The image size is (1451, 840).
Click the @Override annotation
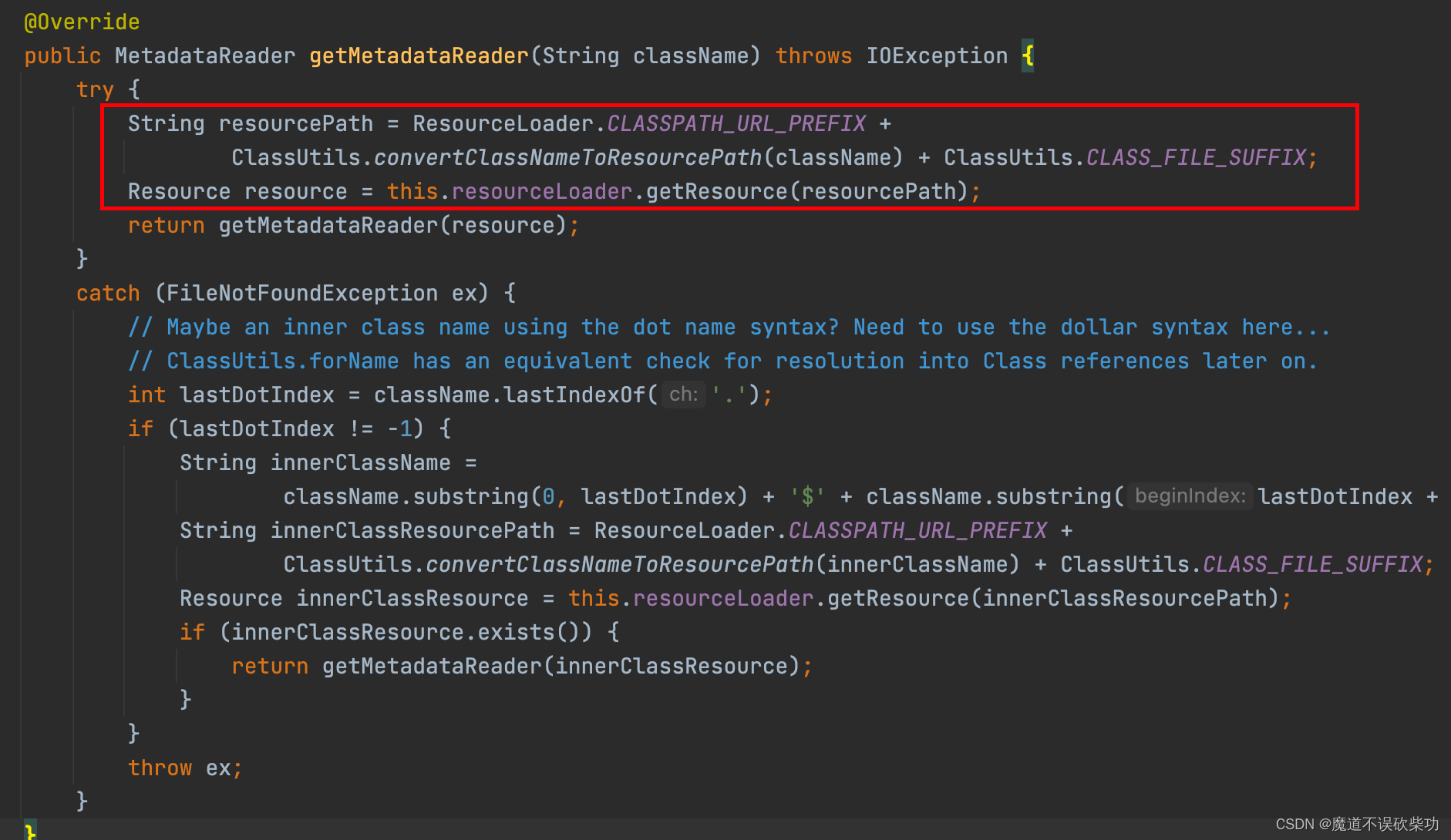[x=82, y=22]
